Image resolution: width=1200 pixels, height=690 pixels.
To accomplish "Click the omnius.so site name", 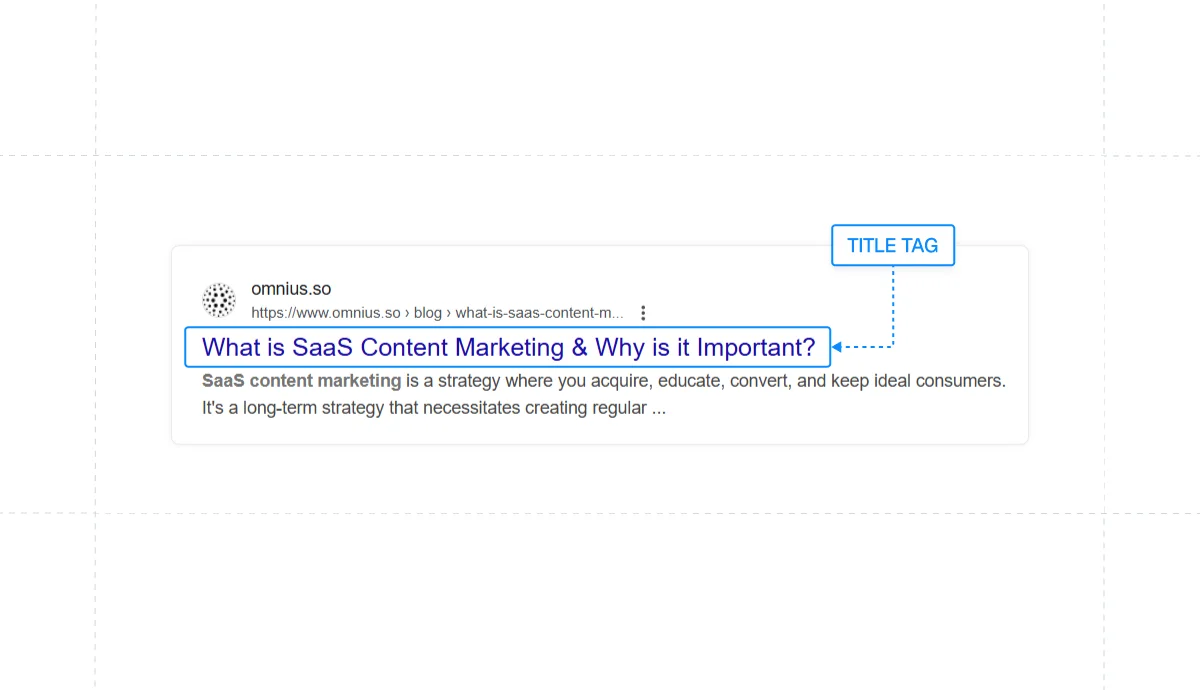I will 291,289.
